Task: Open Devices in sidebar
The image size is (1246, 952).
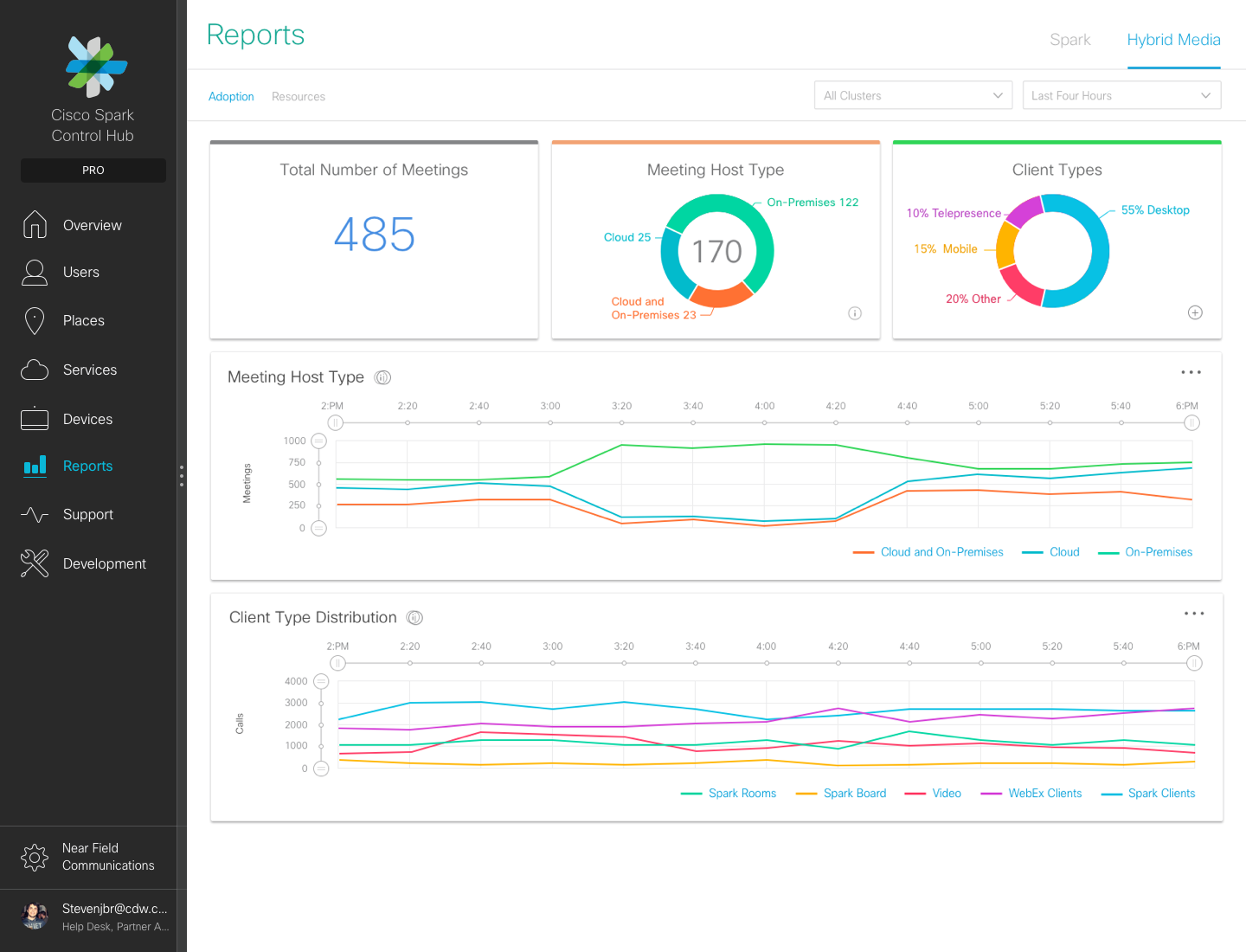Action: [x=87, y=420]
